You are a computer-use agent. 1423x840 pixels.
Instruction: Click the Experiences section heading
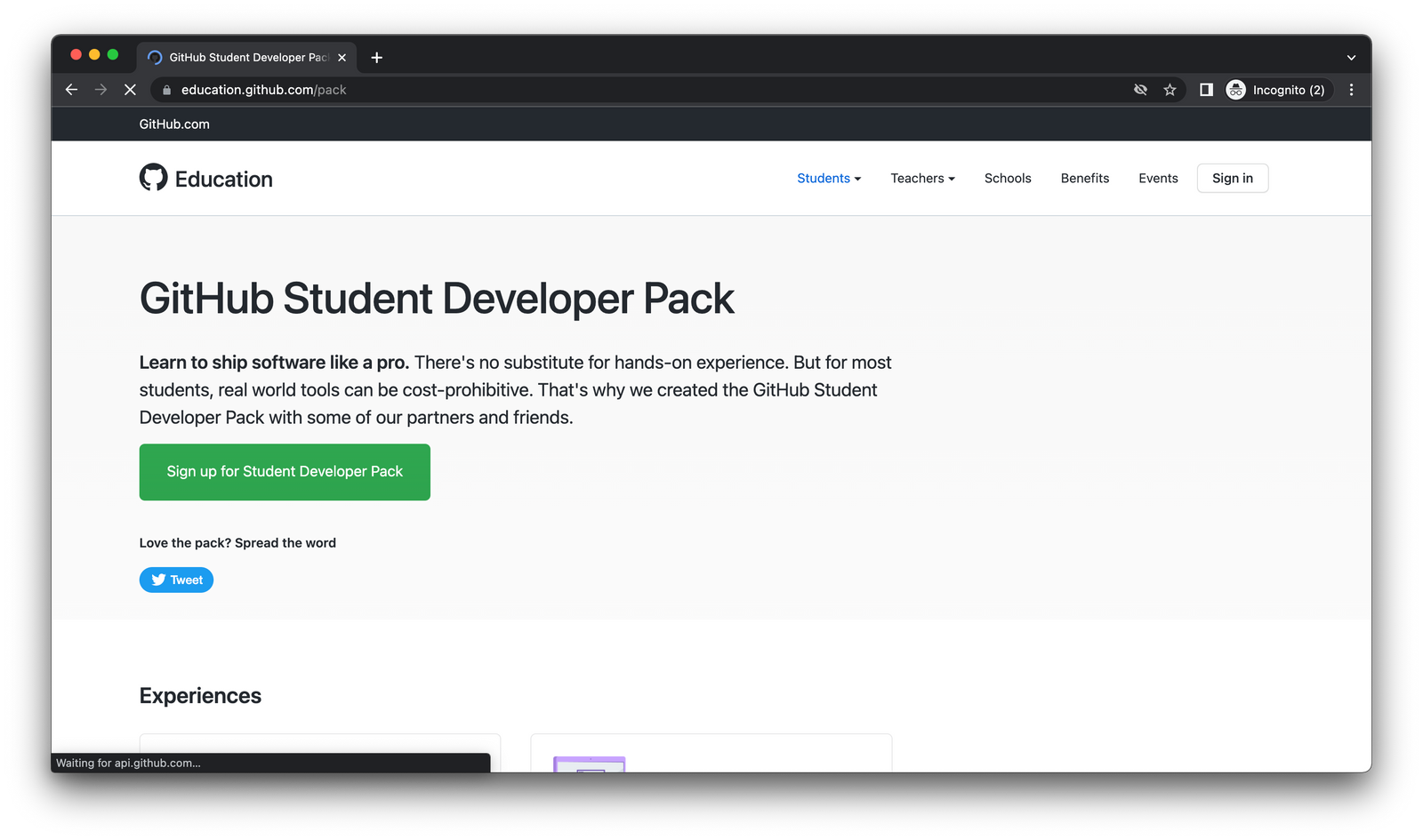tap(200, 696)
